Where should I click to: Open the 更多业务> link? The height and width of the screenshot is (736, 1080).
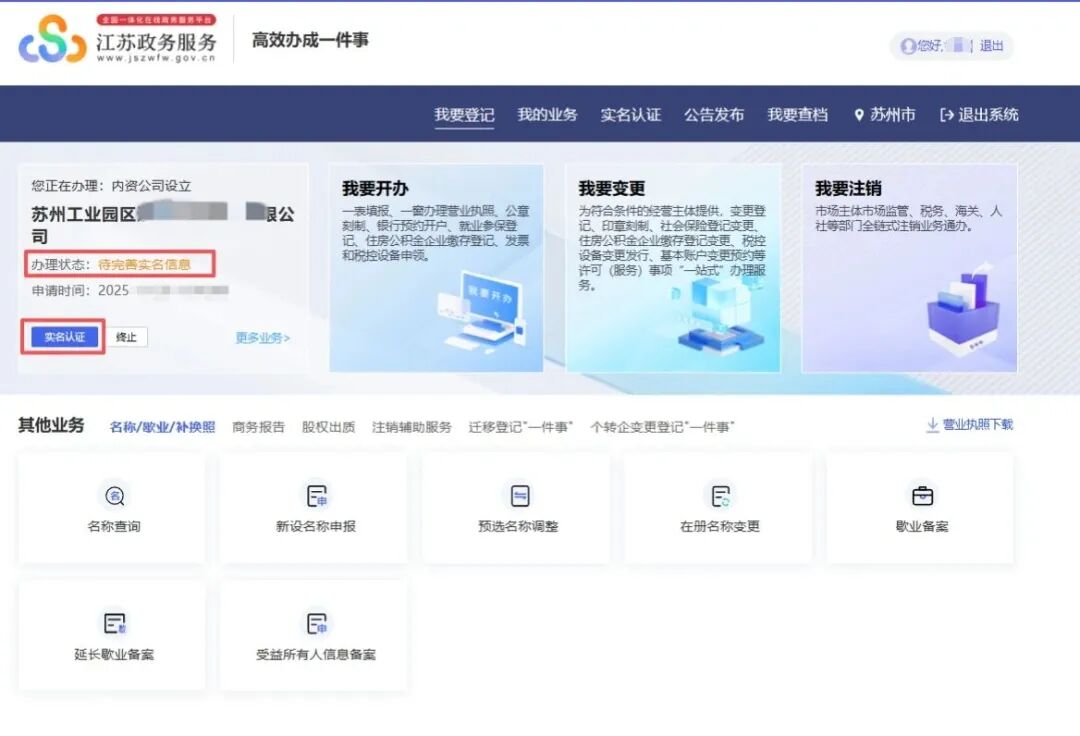(x=262, y=337)
